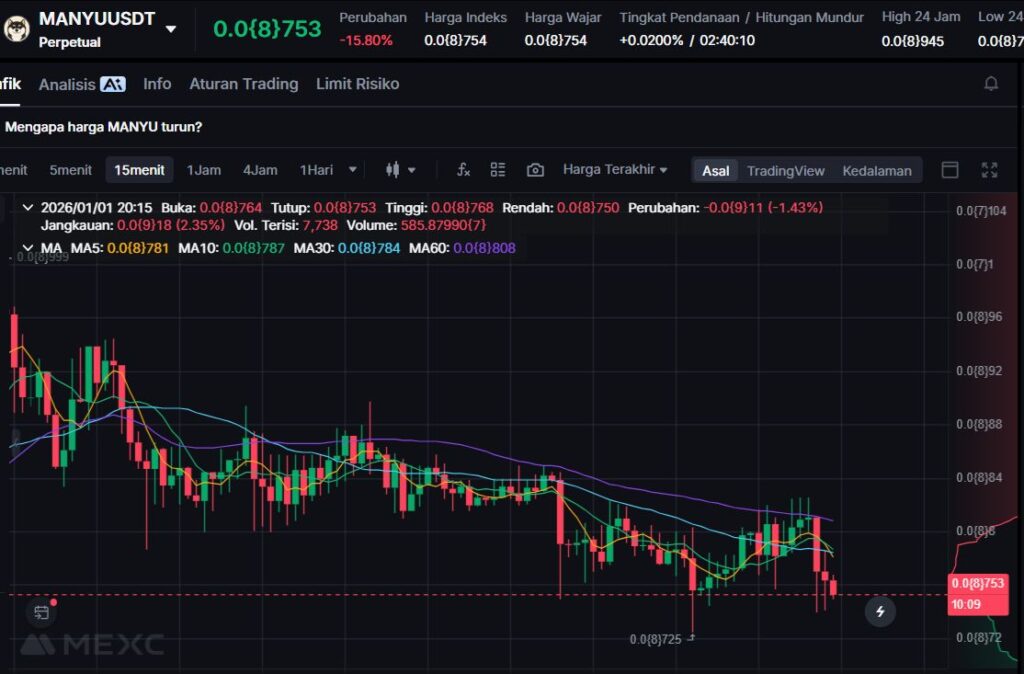1024x674 pixels.
Task: Click the MANYU coin avatar icon
Action: (x=14, y=28)
